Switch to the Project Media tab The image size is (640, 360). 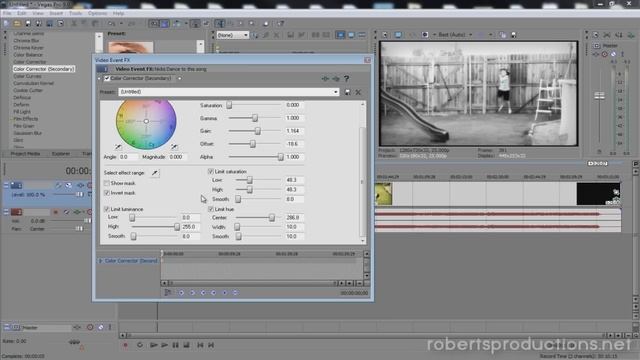point(25,154)
